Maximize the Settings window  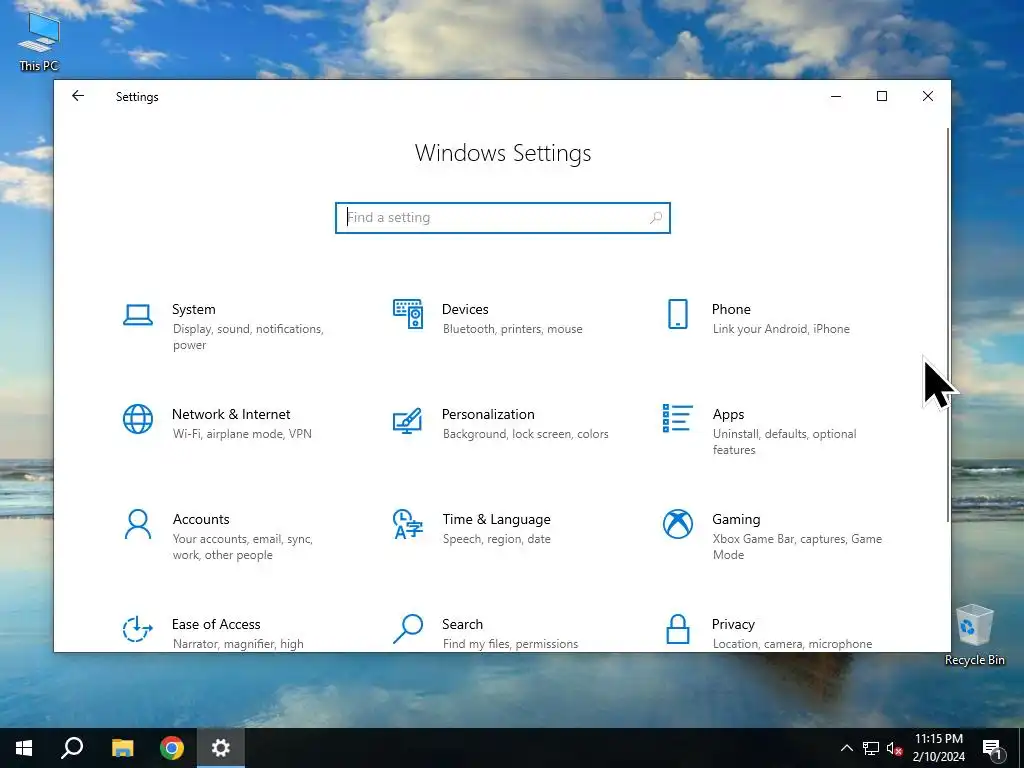point(882,96)
